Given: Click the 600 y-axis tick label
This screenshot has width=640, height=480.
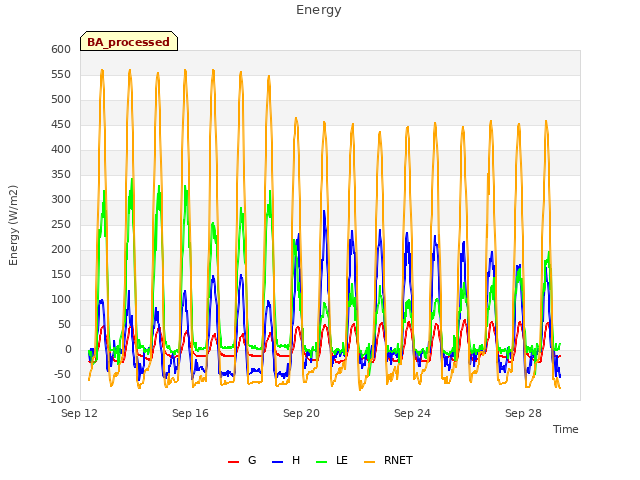Looking at the screenshot, I should (61, 49).
